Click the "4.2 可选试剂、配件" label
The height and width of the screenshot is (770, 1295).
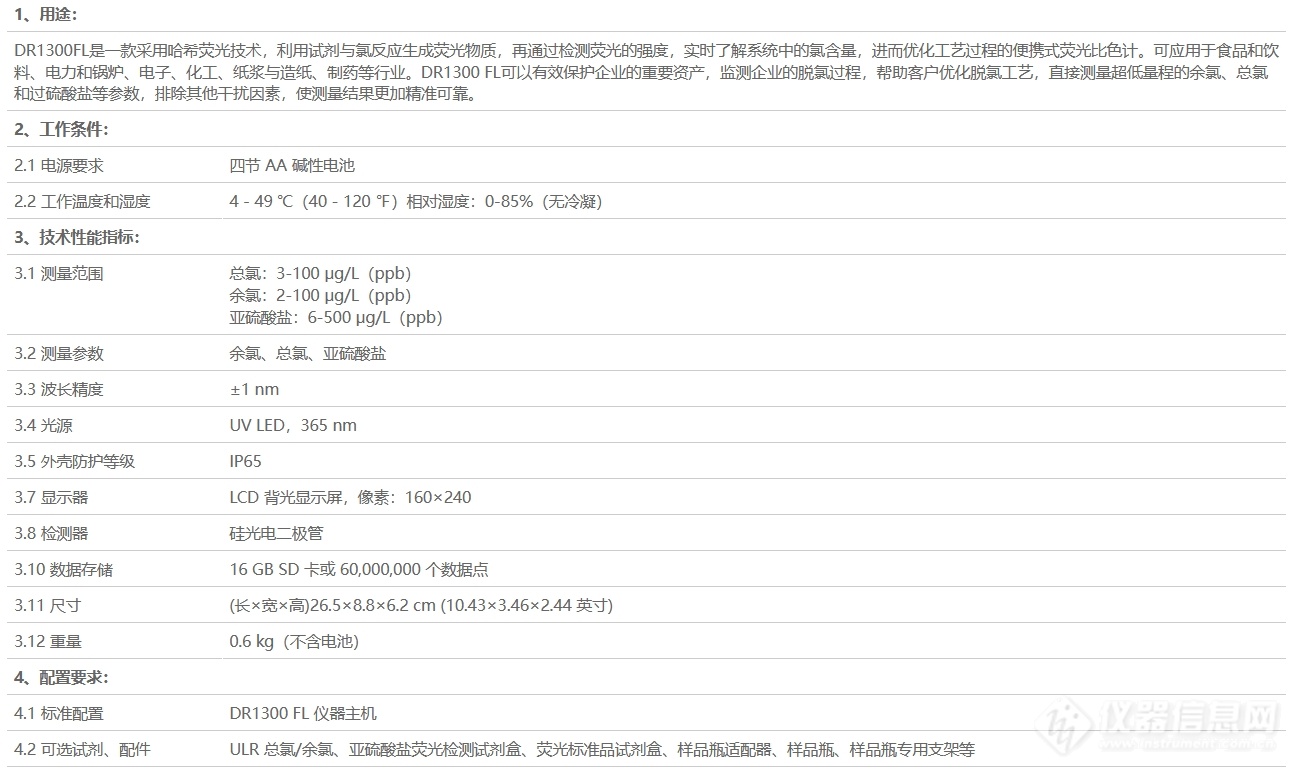click(82, 749)
